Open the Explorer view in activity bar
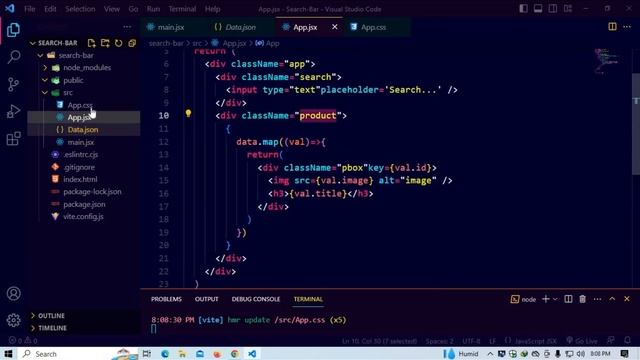 [13, 30]
